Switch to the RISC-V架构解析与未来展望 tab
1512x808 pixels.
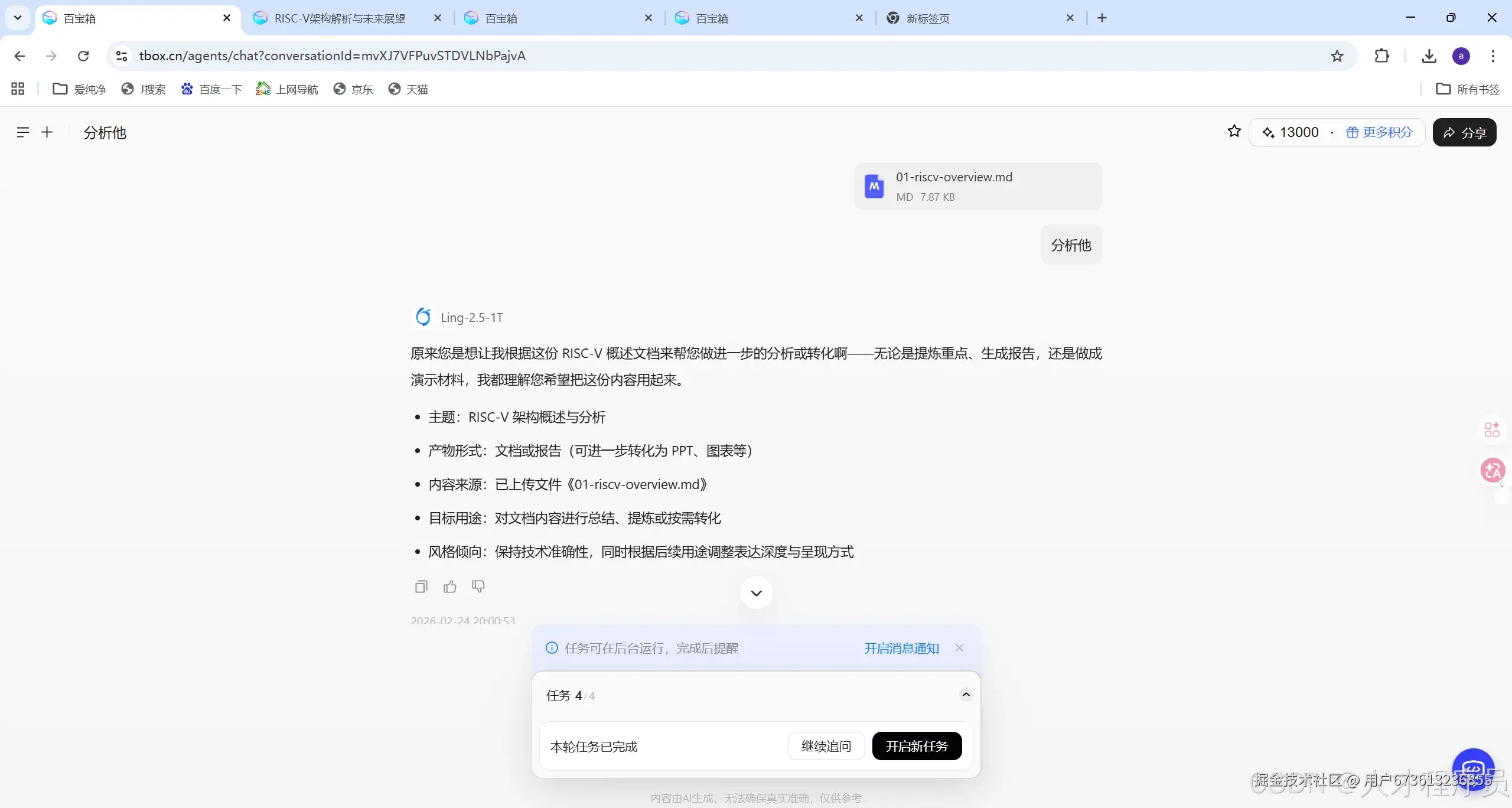click(340, 18)
